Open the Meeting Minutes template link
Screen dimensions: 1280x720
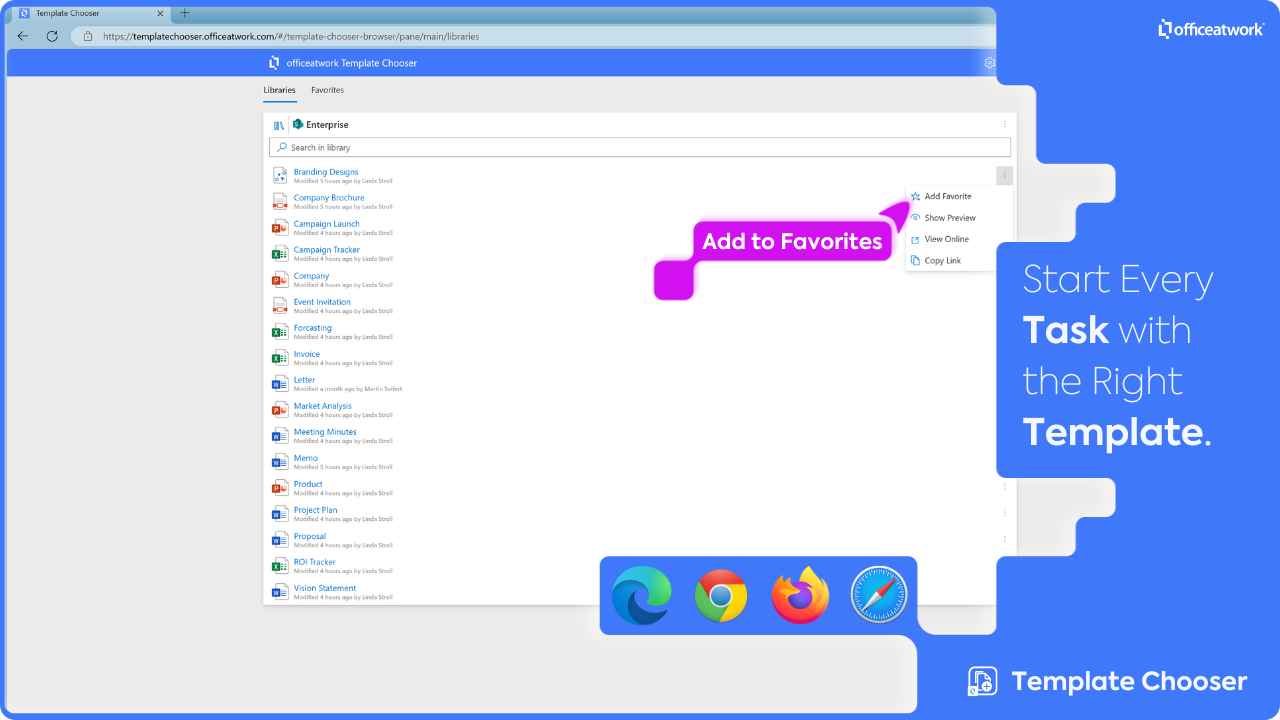[325, 432]
